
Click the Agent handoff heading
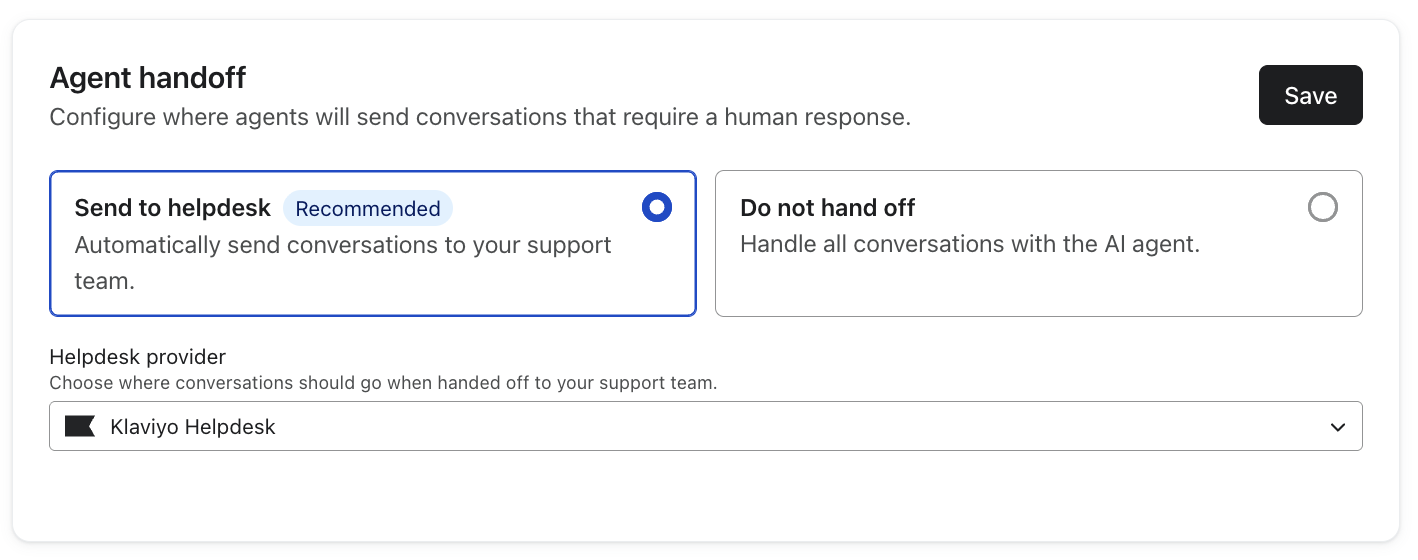(148, 77)
